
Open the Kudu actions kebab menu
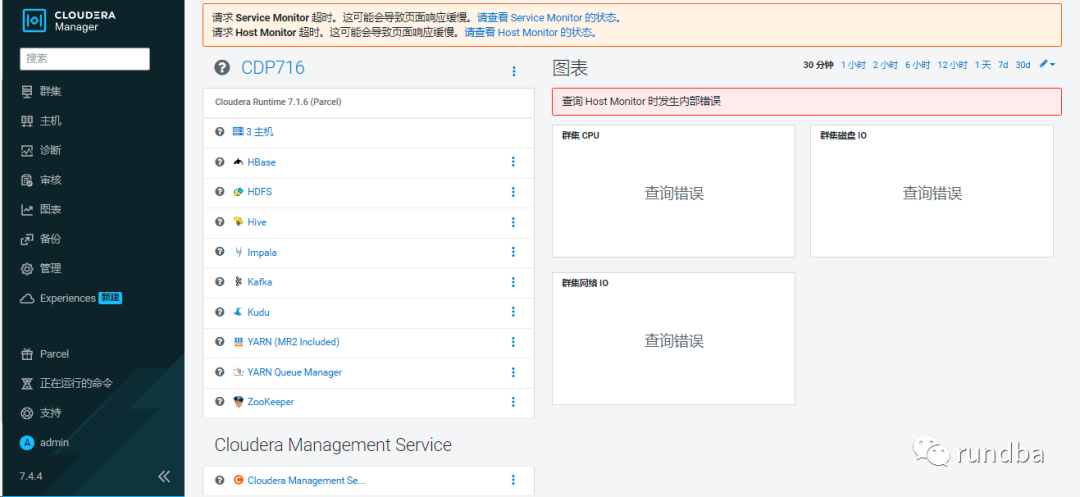coord(513,312)
